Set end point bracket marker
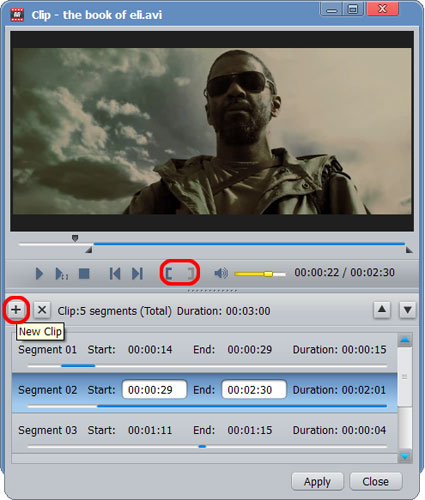 [191, 274]
